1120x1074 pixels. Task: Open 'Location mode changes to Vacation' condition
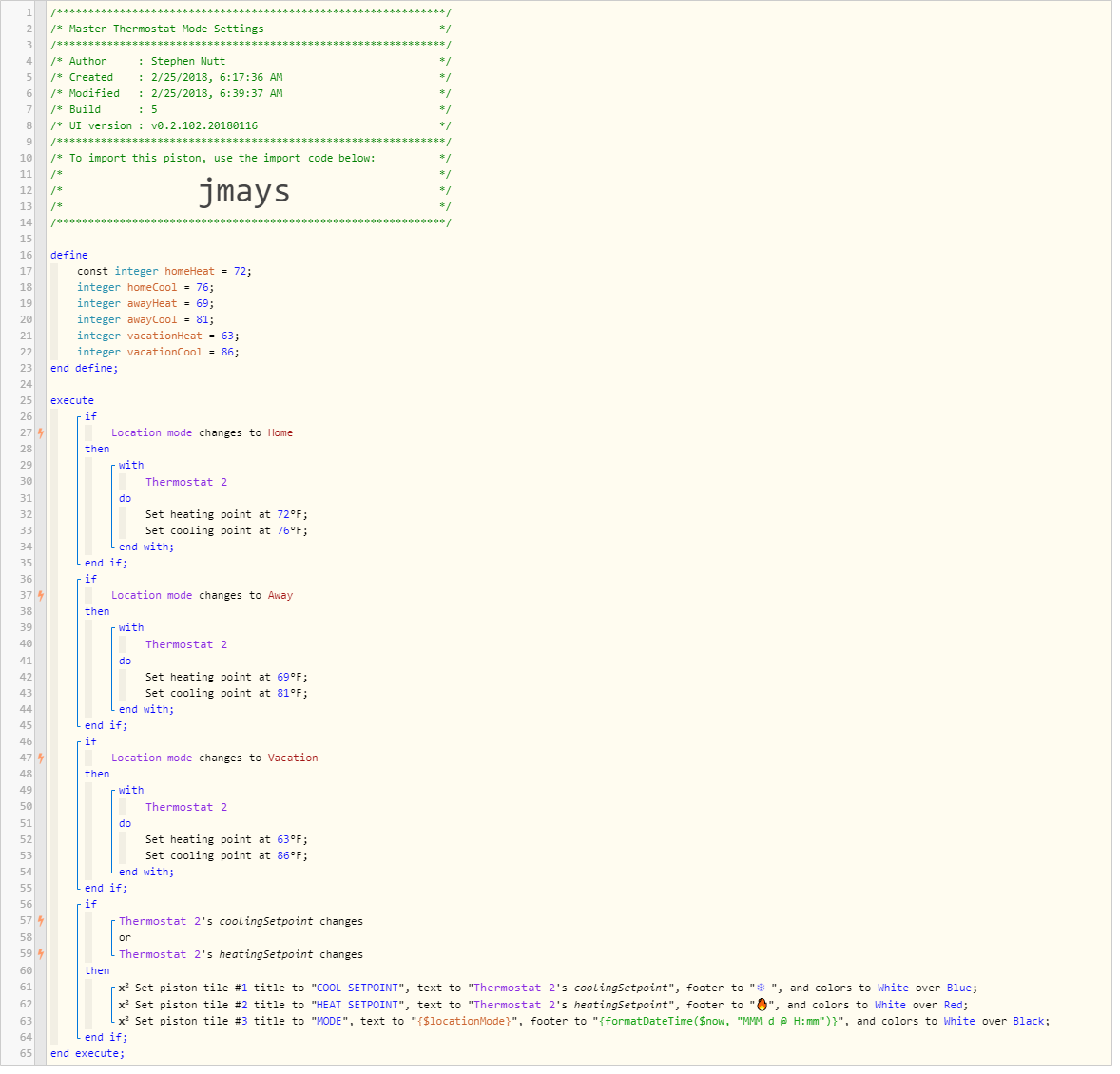coord(214,758)
